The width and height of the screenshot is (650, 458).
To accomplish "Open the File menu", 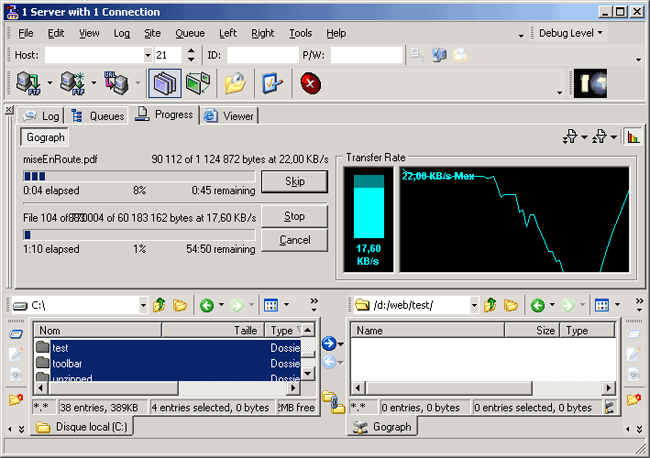I will tap(26, 33).
